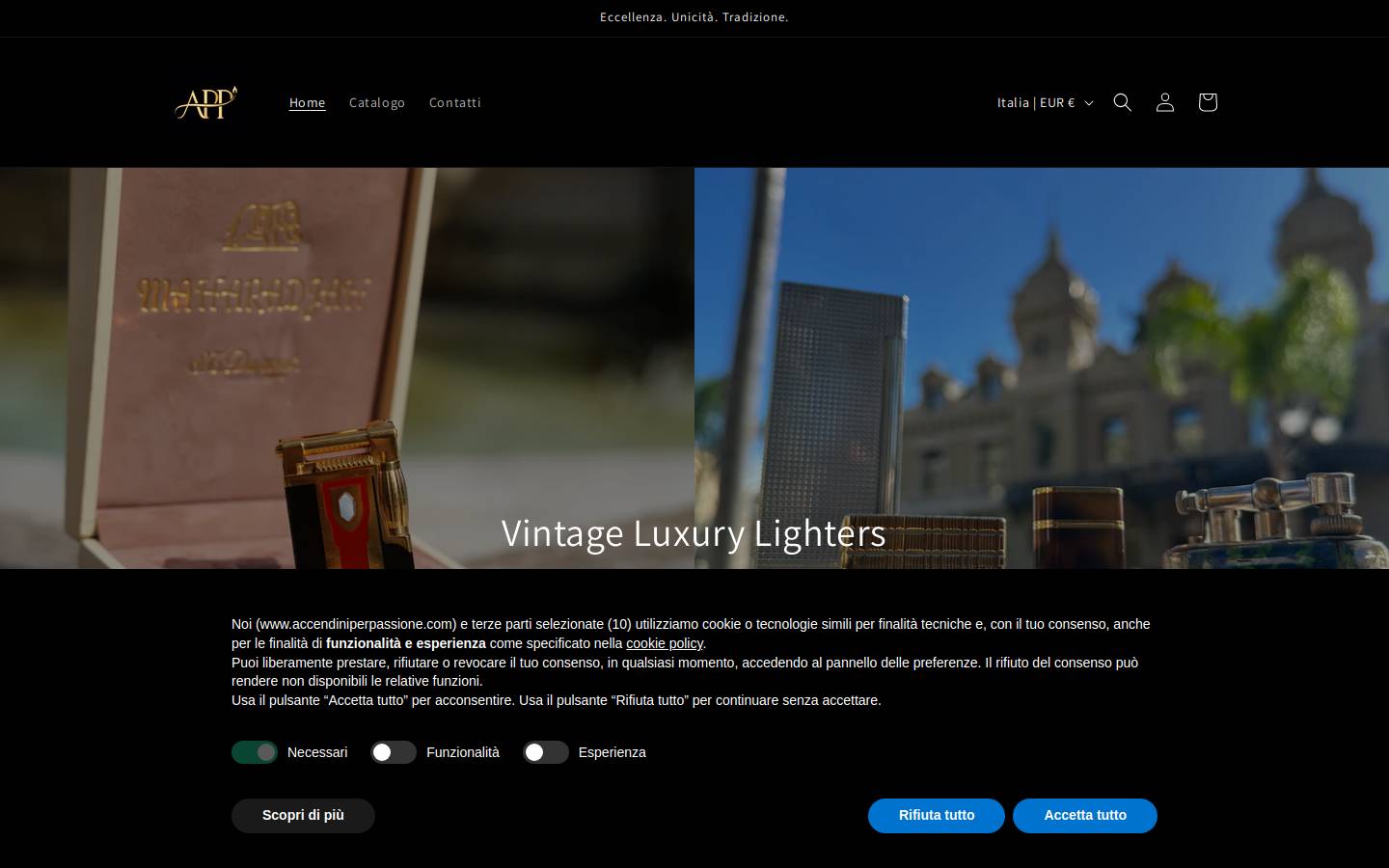Click the boxed lighter hero image
Image resolution: width=1389 pixels, height=868 pixels.
pyautogui.click(x=347, y=368)
